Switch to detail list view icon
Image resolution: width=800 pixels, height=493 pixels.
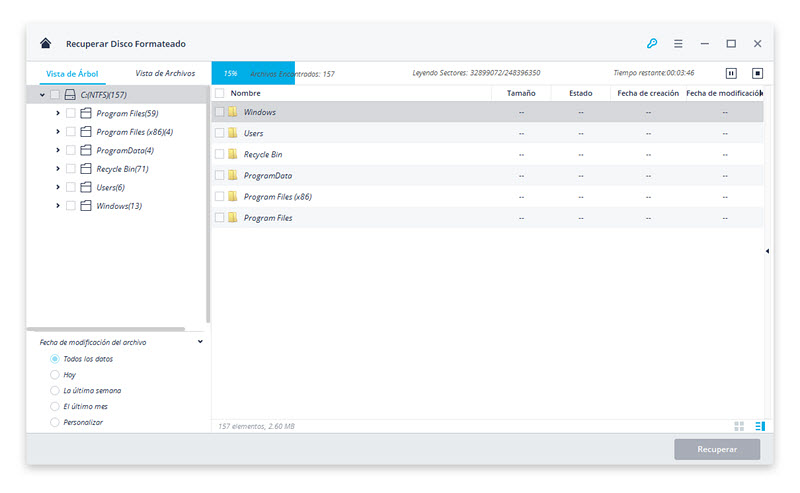[760, 426]
